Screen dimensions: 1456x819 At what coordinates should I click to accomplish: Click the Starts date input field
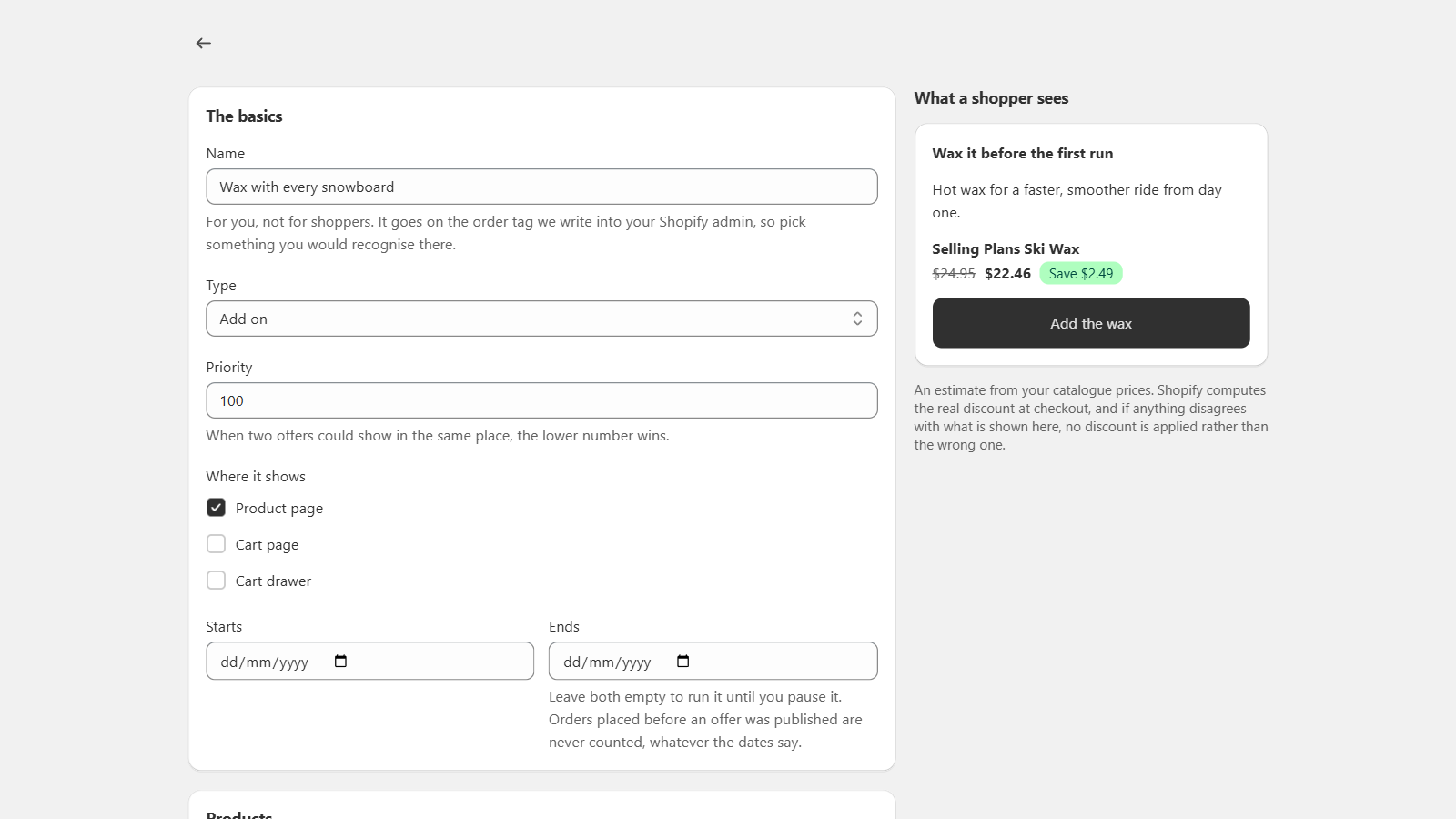click(369, 662)
